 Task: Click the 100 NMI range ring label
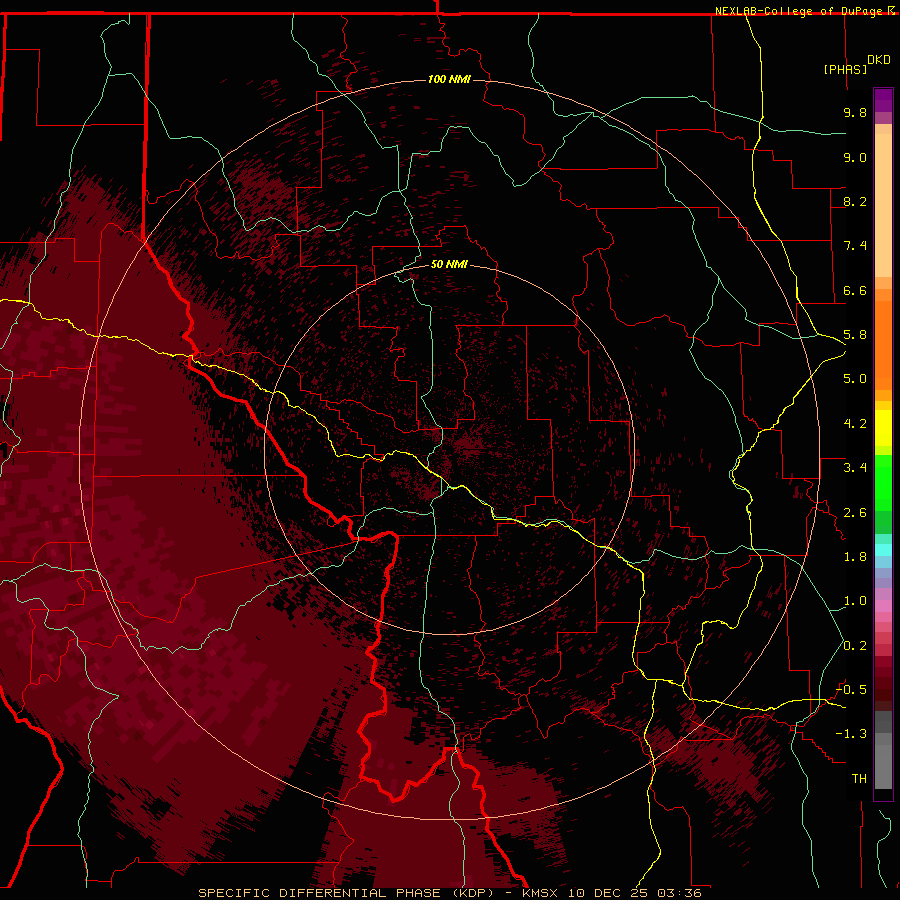pyautogui.click(x=449, y=79)
